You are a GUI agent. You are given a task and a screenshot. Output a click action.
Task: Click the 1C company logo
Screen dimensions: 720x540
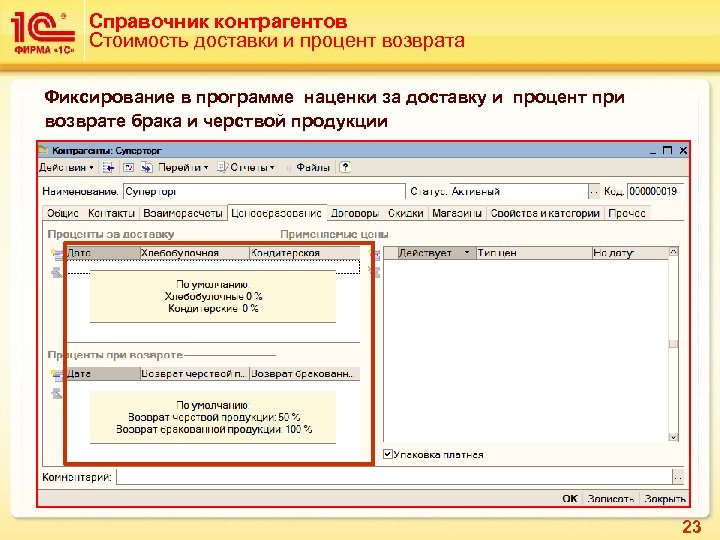pyautogui.click(x=43, y=33)
